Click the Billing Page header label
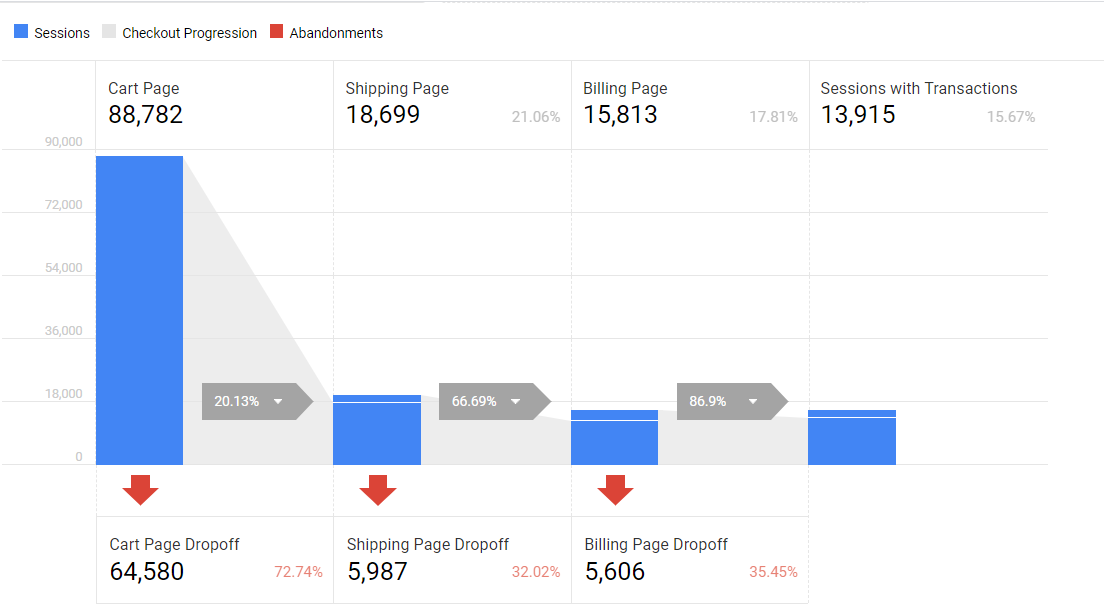The width and height of the screenshot is (1104, 607). (625, 88)
